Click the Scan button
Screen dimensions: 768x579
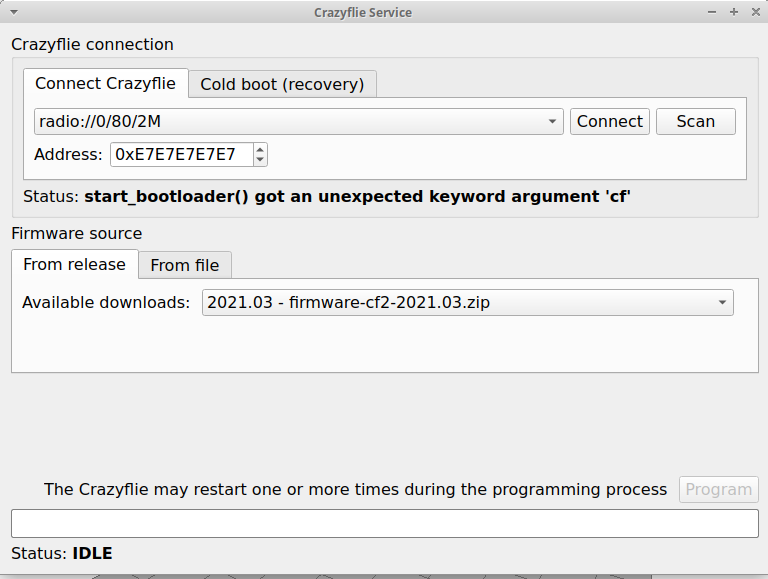[x=695, y=122]
